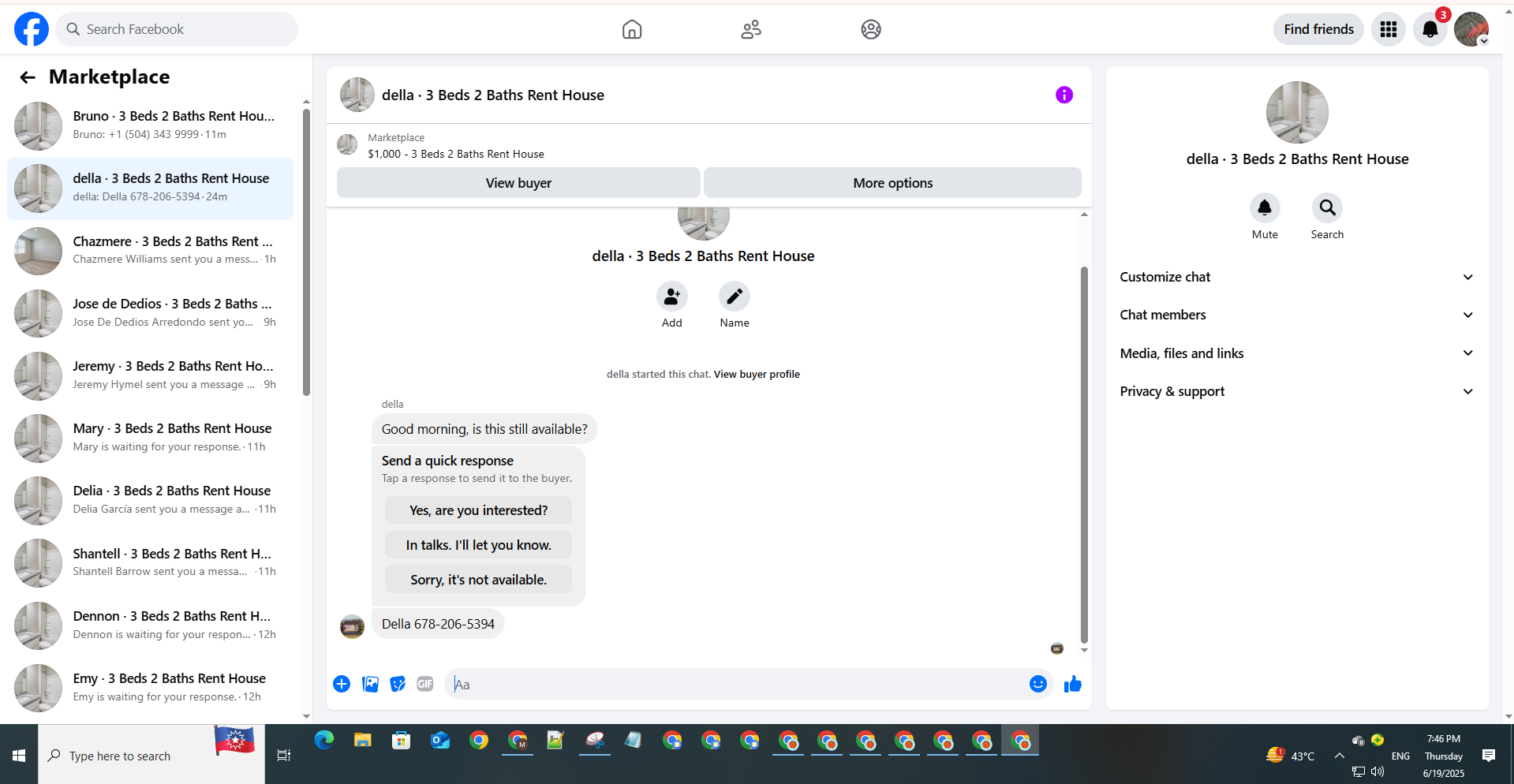
Task: Open Emy's conversation
Action: tap(151, 688)
